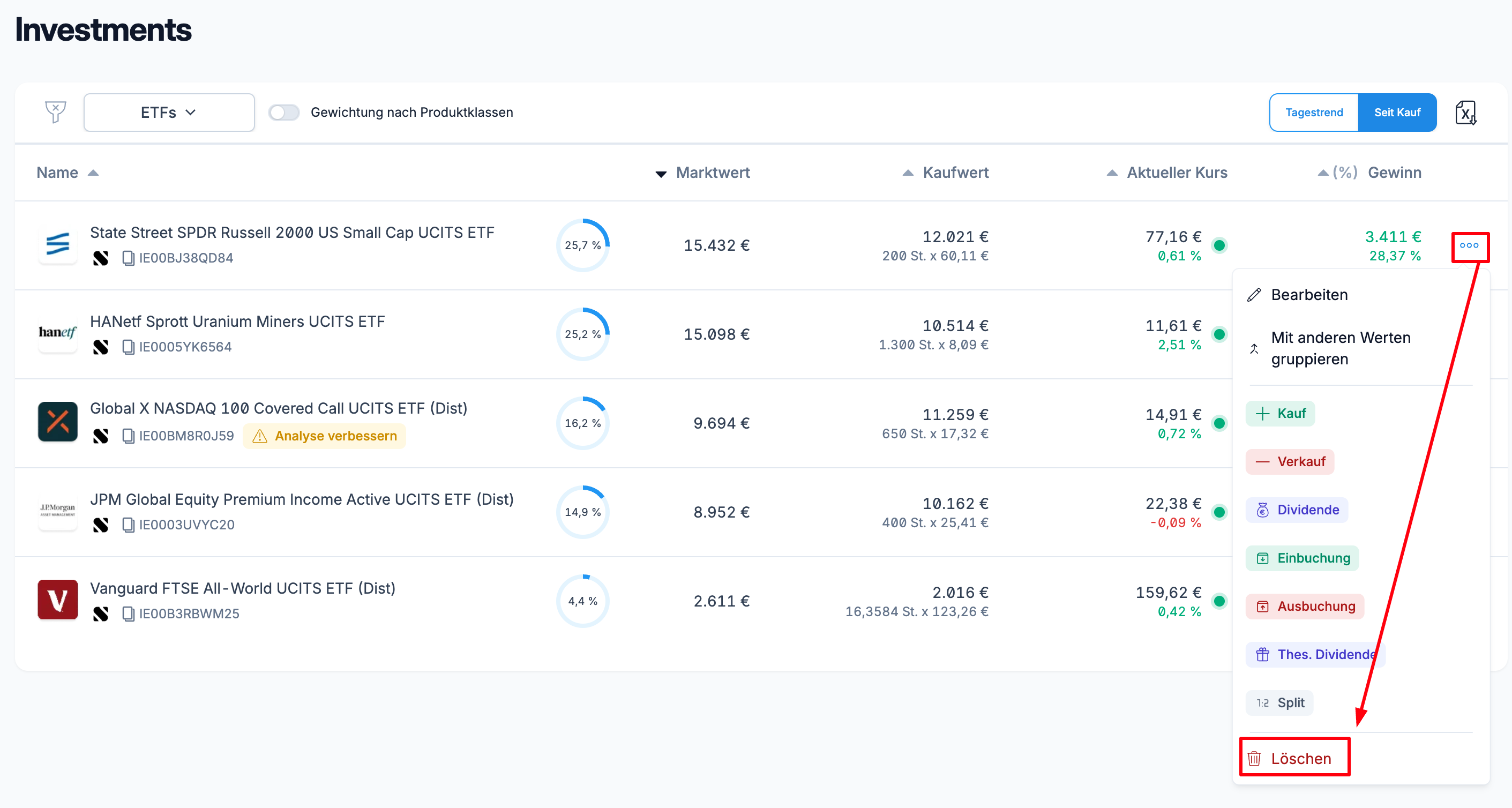Viewport: 1512px width, 808px height.
Task: Click the 25,2 % weighting ring
Action: pos(583,334)
